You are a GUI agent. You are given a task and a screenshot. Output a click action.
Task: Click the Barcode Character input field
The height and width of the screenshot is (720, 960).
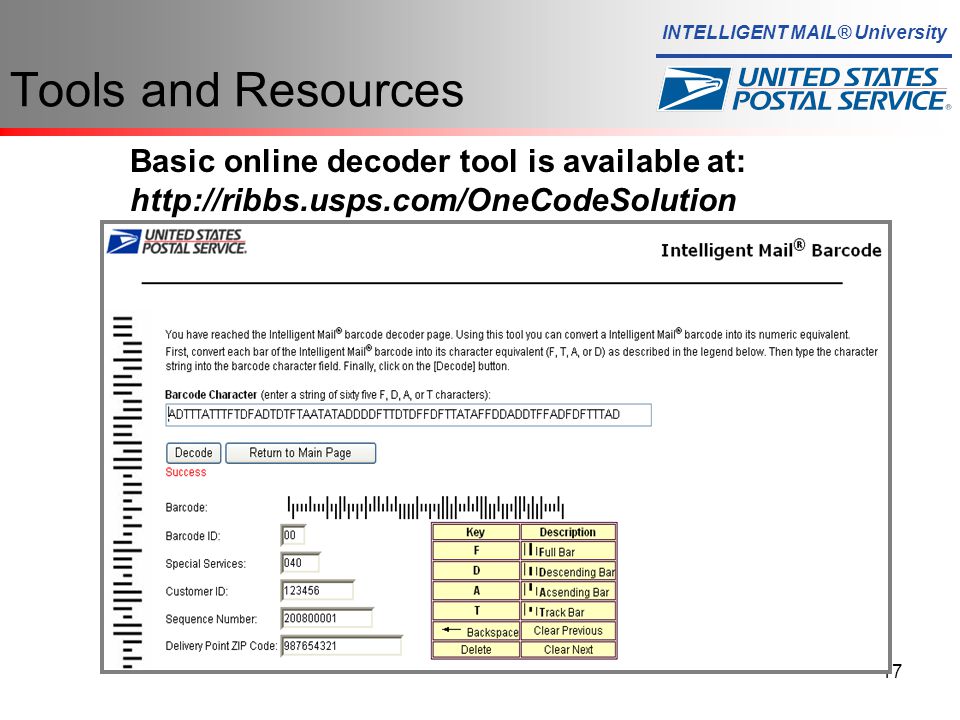point(408,414)
